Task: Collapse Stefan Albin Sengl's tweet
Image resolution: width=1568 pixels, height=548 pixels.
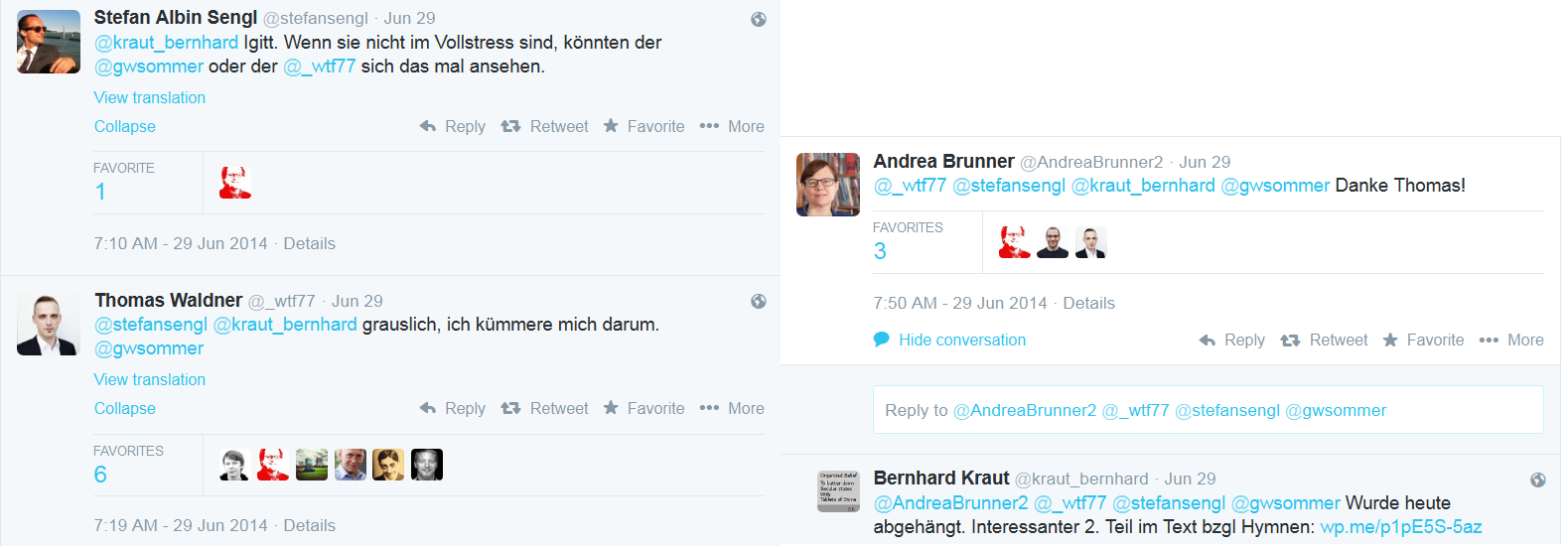Action: [x=125, y=127]
